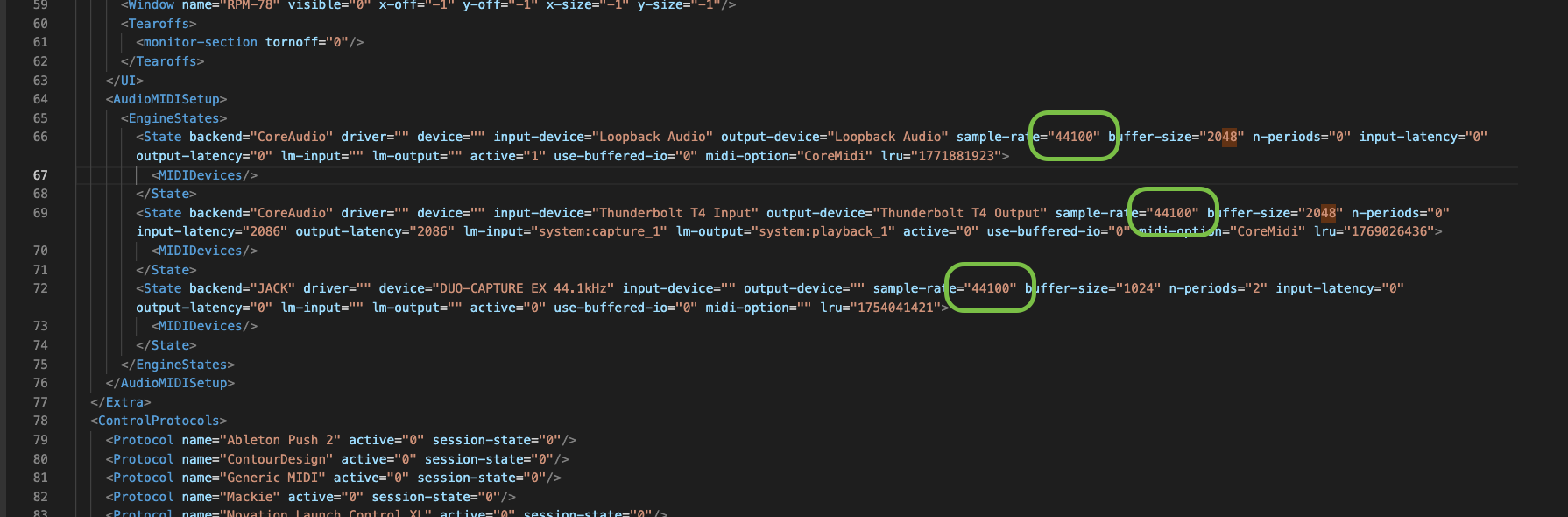
Task: Click the closing Extra tag
Action: pyautogui.click(x=121, y=402)
